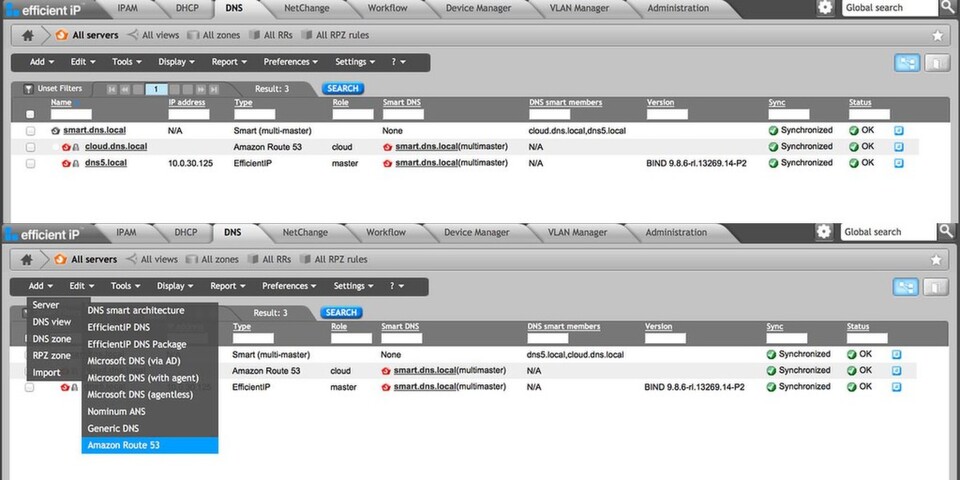Viewport: 960px width, 480px height.
Task: Open the Preferences dropdown in the upper toolbar
Action: (x=291, y=62)
